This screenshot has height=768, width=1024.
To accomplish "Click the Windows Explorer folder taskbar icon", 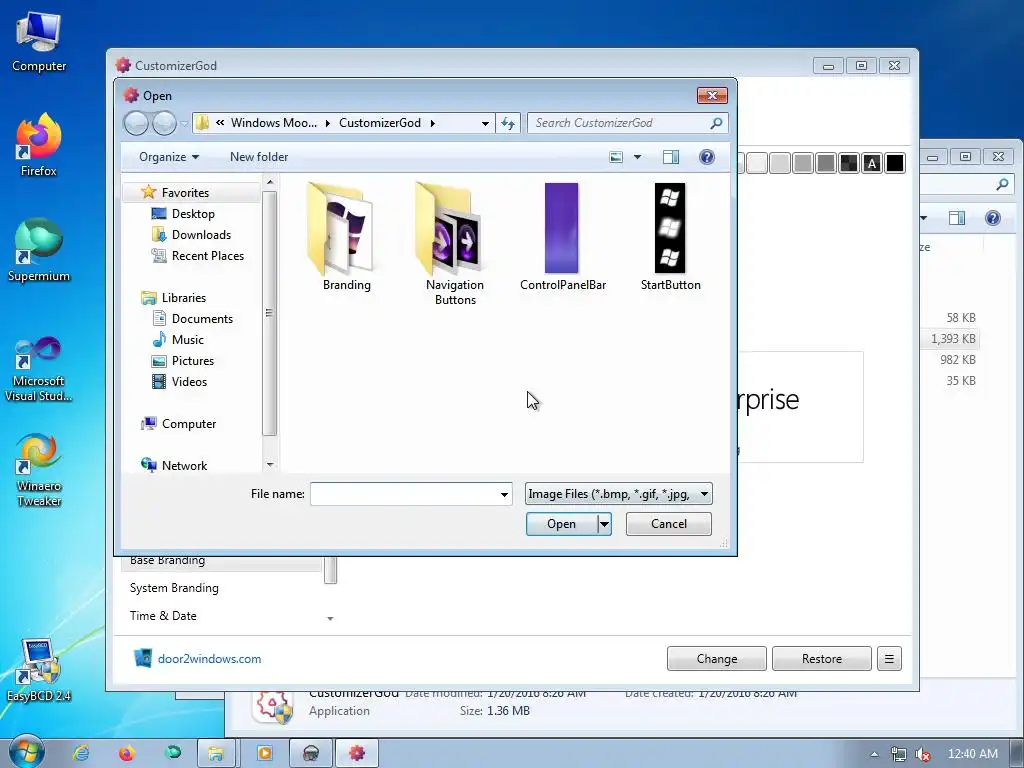I will [216, 753].
